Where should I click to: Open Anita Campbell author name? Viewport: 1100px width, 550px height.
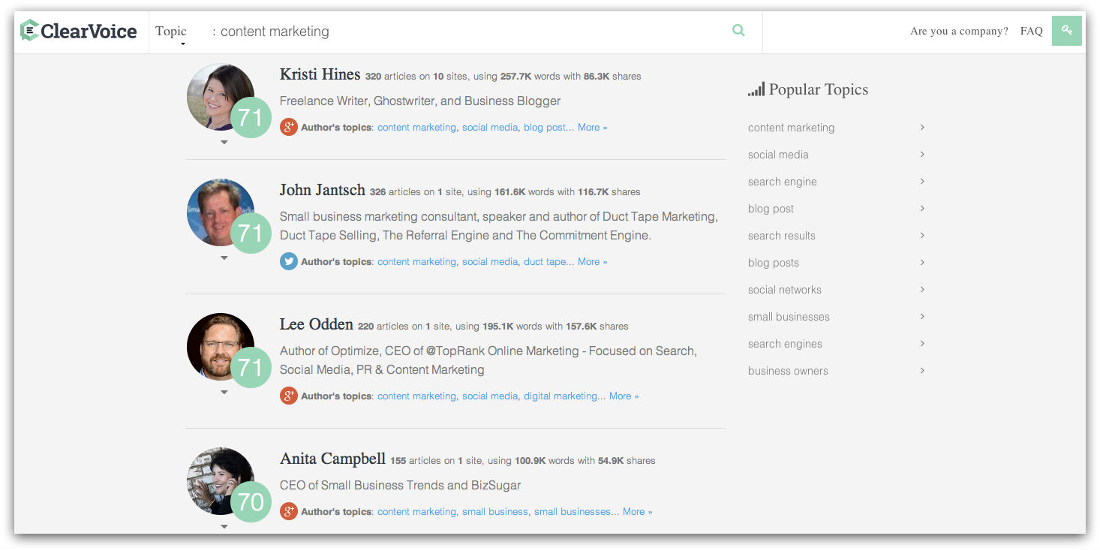(333, 459)
